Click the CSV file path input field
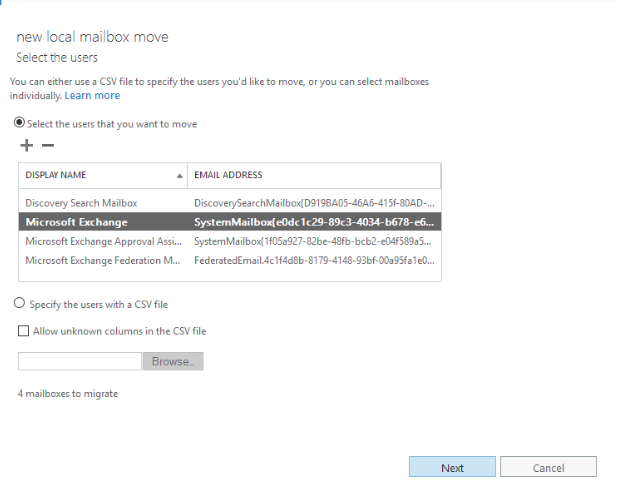 pos(80,361)
